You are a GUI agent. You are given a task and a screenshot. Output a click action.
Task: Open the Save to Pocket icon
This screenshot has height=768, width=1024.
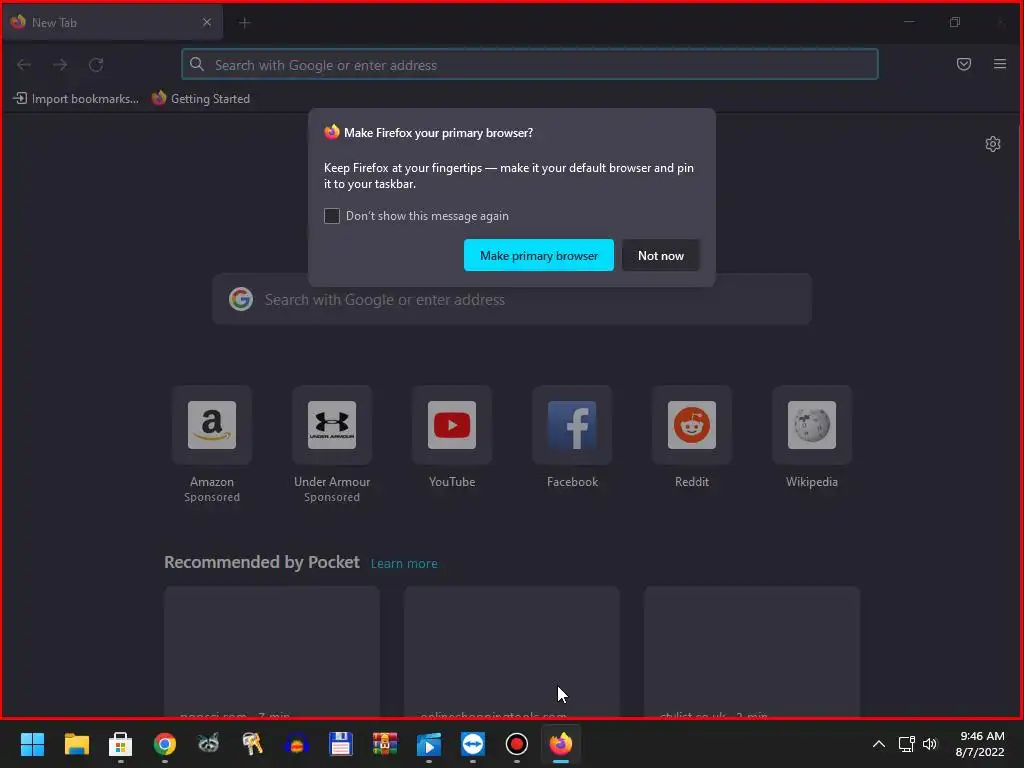pos(964,64)
